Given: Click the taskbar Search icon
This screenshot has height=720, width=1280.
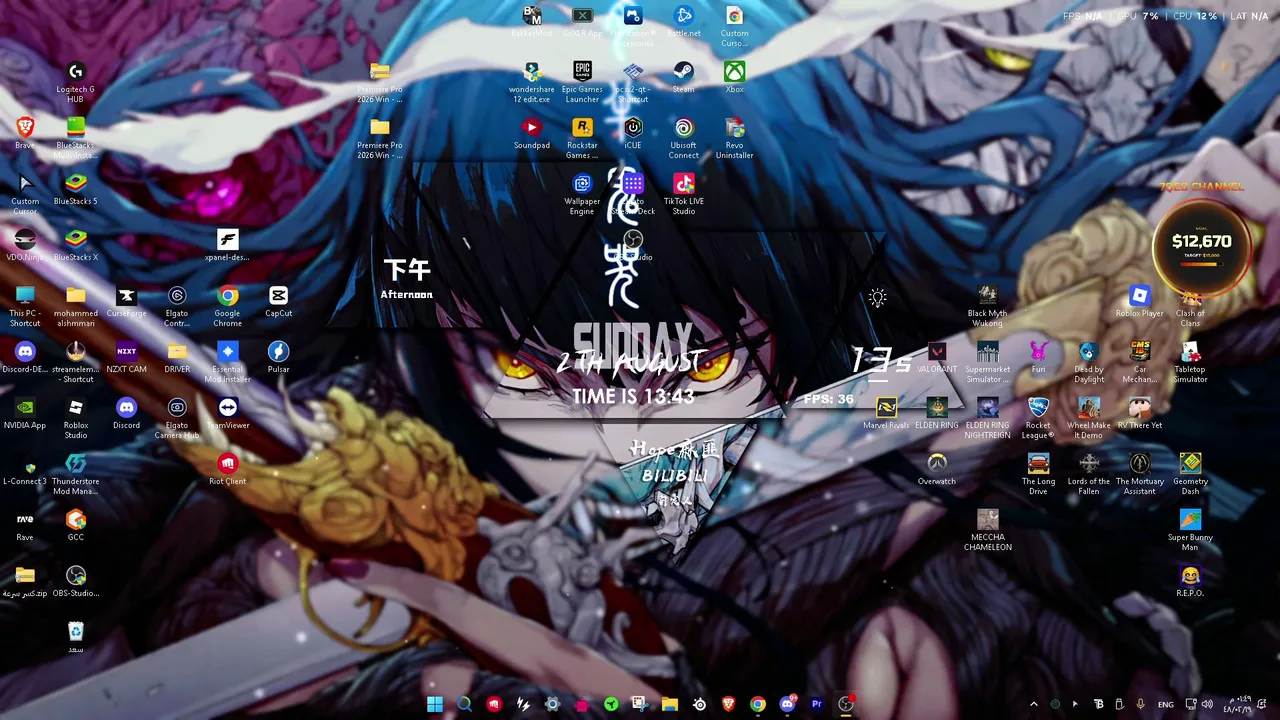Looking at the screenshot, I should click(464, 704).
